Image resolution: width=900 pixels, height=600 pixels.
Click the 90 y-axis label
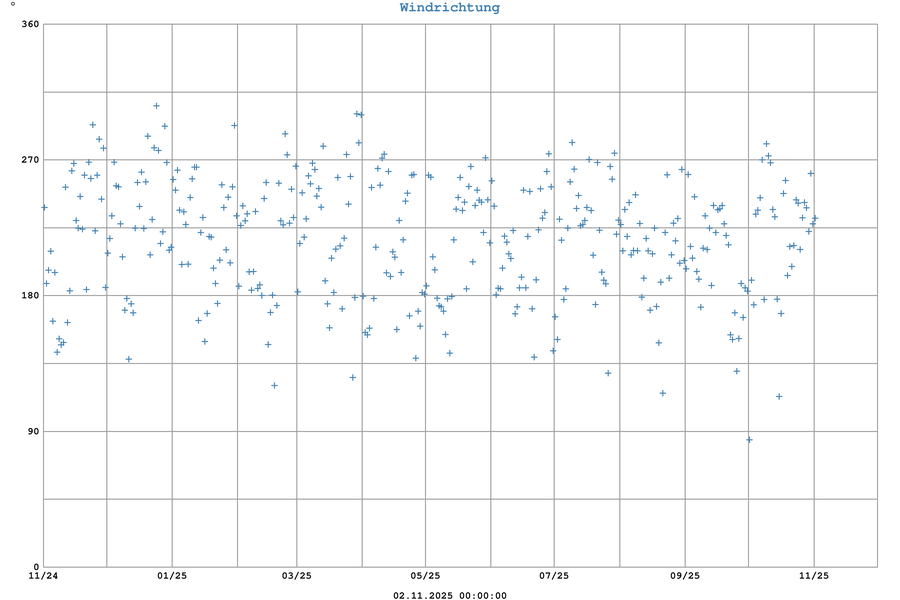pos(32,431)
